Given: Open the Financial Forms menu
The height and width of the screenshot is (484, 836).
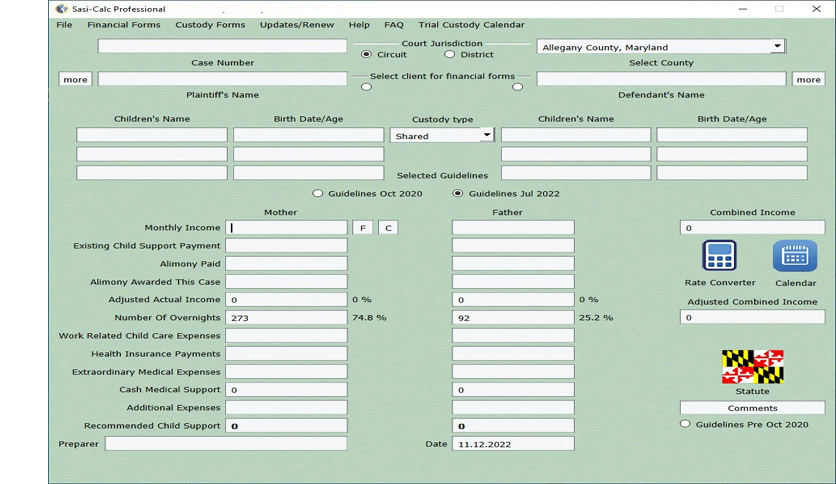Looking at the screenshot, I should pos(124,25).
